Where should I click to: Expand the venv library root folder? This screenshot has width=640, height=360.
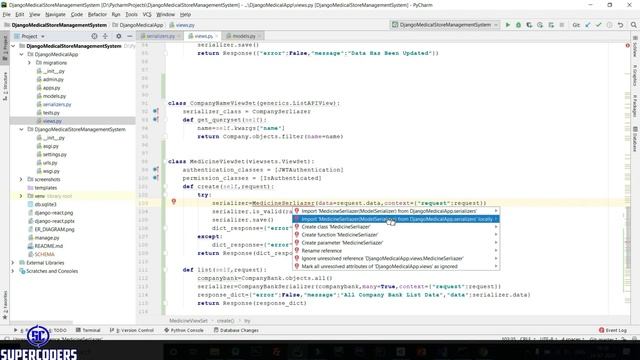pyautogui.click(x=21, y=196)
